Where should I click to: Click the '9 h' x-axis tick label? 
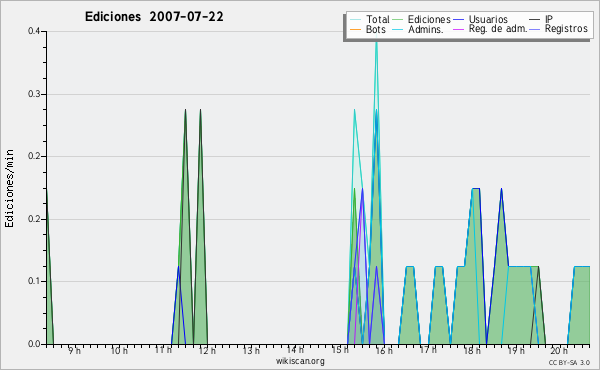coord(75,350)
